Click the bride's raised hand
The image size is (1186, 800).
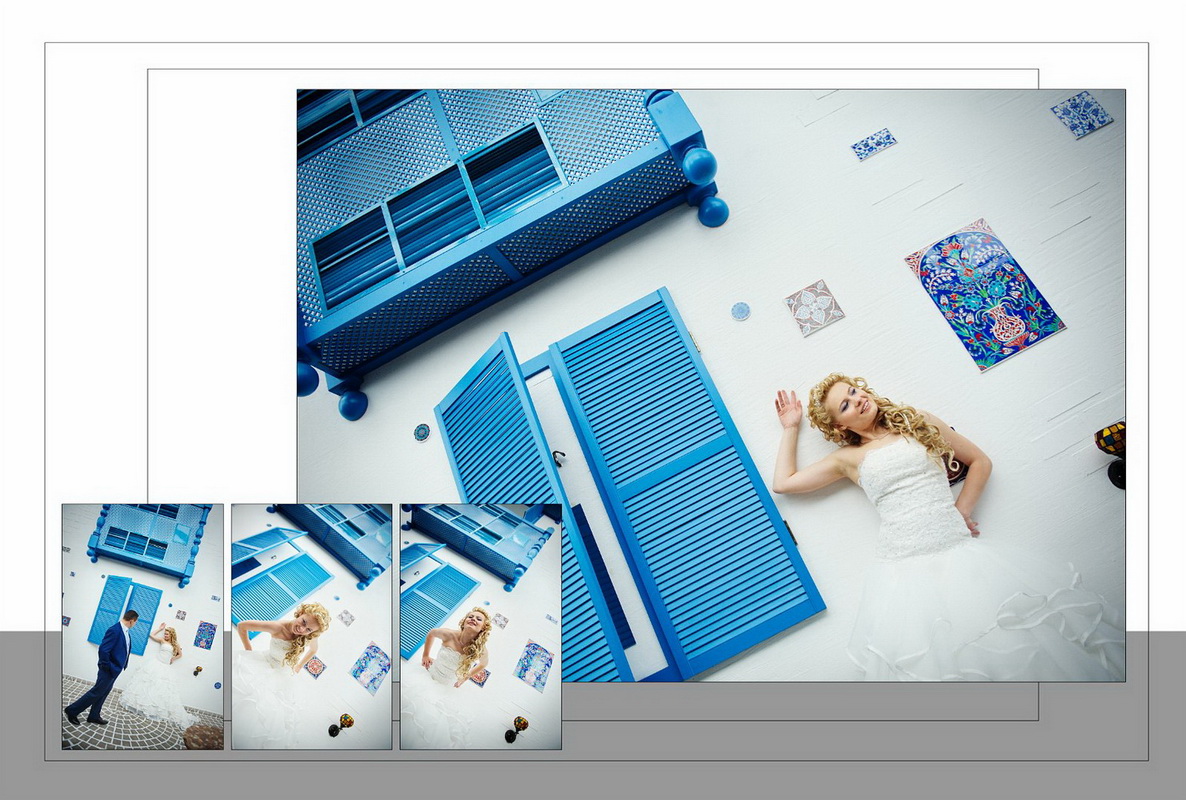coord(789,409)
